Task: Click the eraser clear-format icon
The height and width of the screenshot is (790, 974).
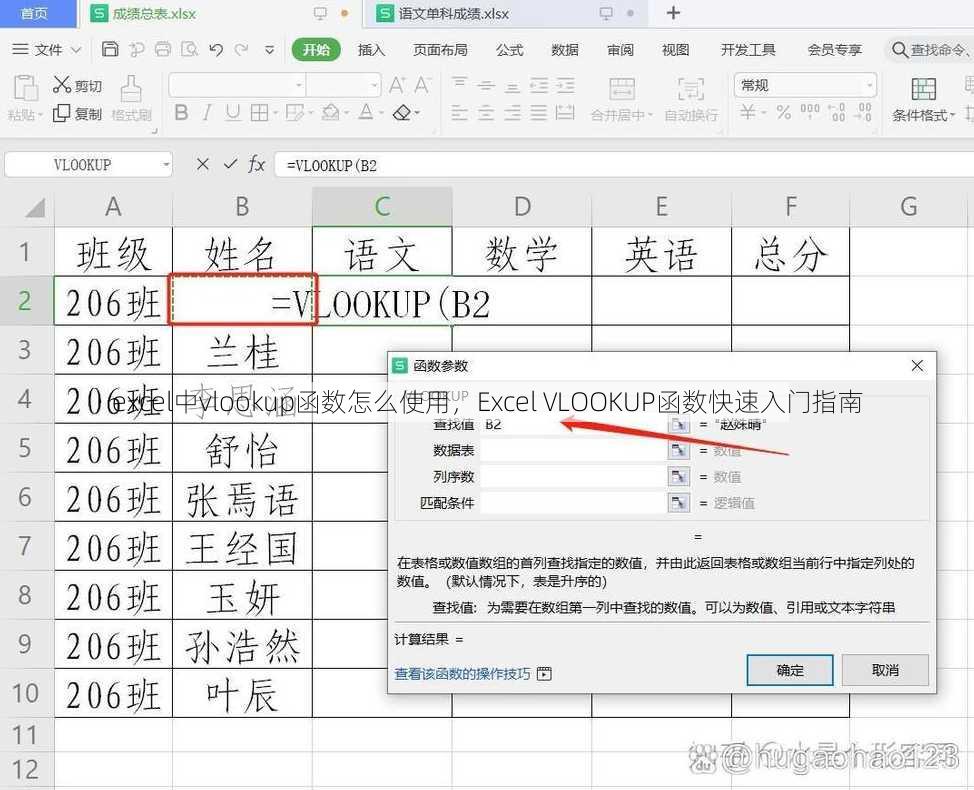Action: tap(403, 112)
